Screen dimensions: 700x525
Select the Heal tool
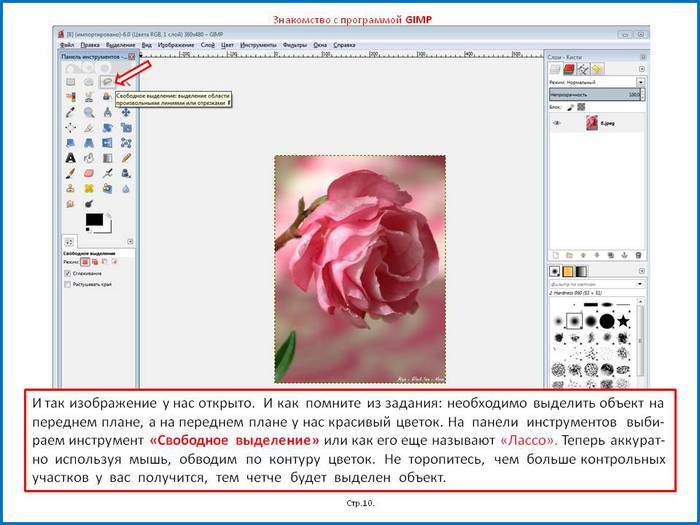(x=89, y=188)
